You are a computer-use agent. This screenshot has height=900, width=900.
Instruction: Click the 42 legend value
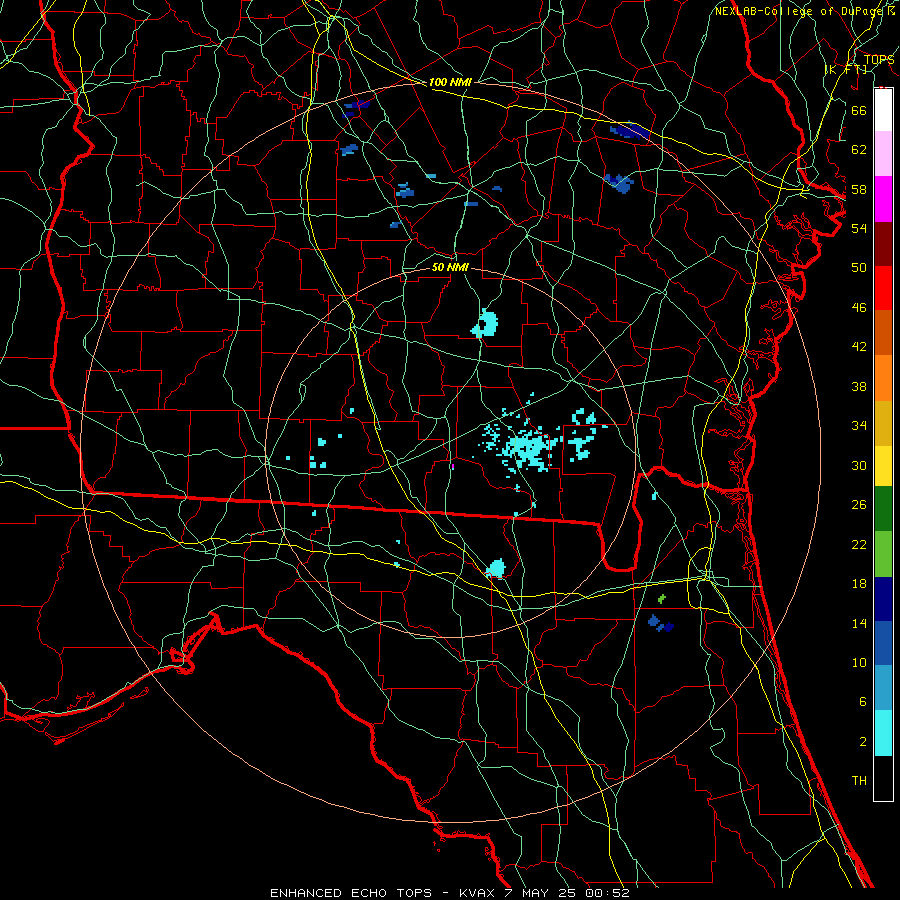tap(859, 347)
